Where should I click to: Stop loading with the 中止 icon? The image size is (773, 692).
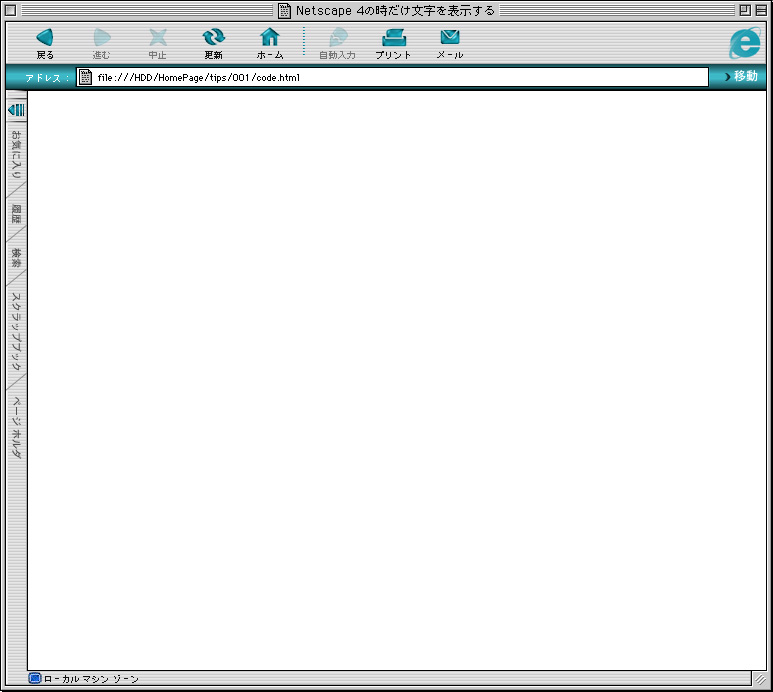point(158,37)
